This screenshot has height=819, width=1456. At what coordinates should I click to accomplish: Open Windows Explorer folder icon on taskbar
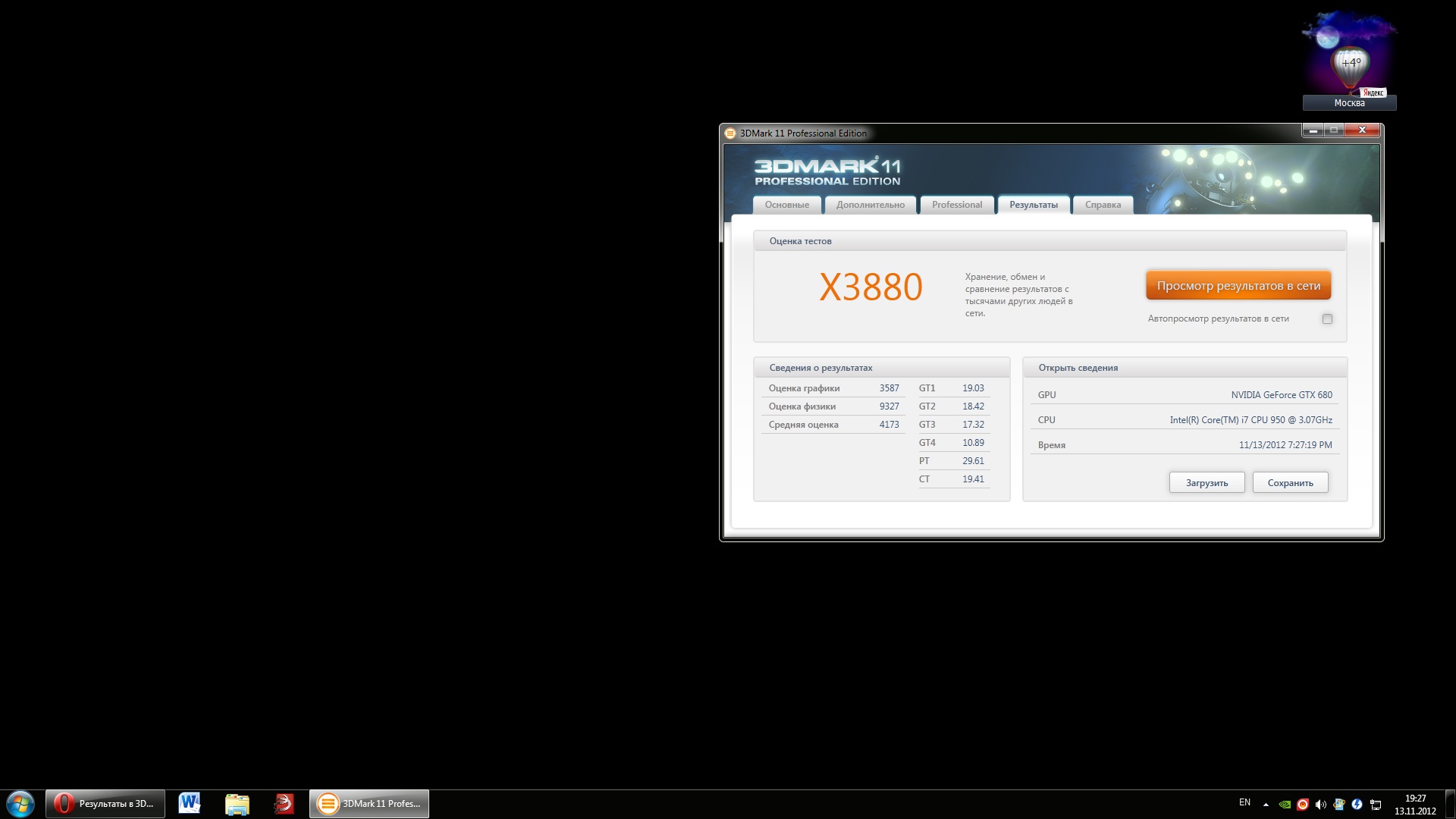pyautogui.click(x=237, y=804)
